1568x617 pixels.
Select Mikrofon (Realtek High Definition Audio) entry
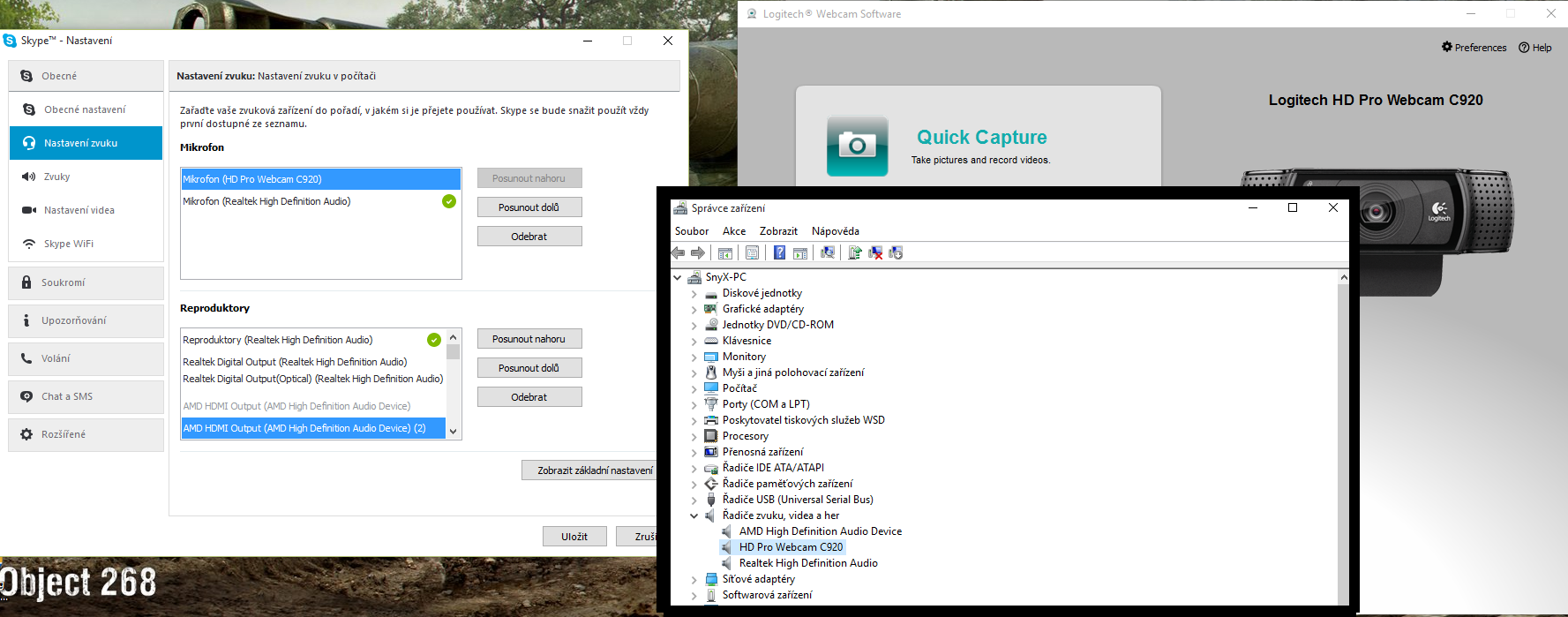click(x=320, y=201)
